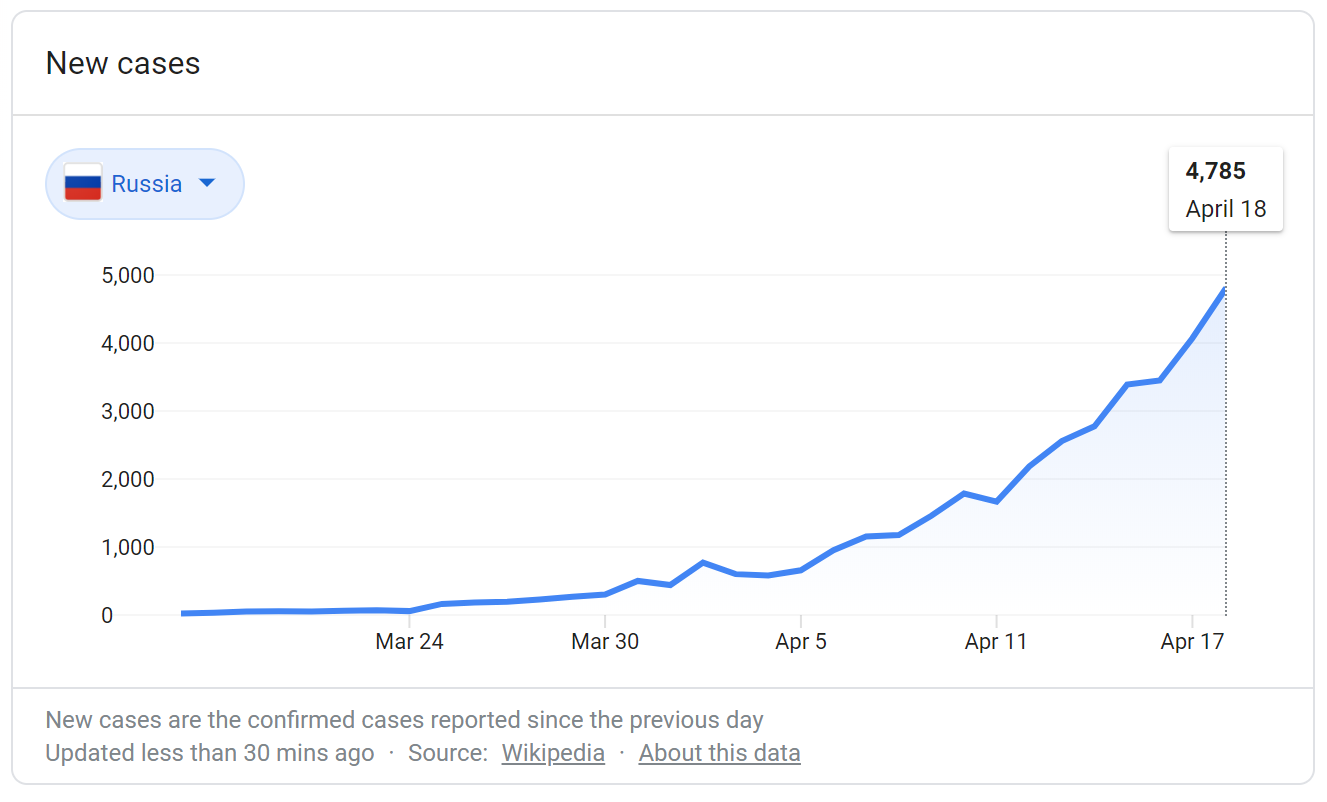Click the Mar 24 axis label
The width and height of the screenshot is (1327, 802).
pos(409,642)
